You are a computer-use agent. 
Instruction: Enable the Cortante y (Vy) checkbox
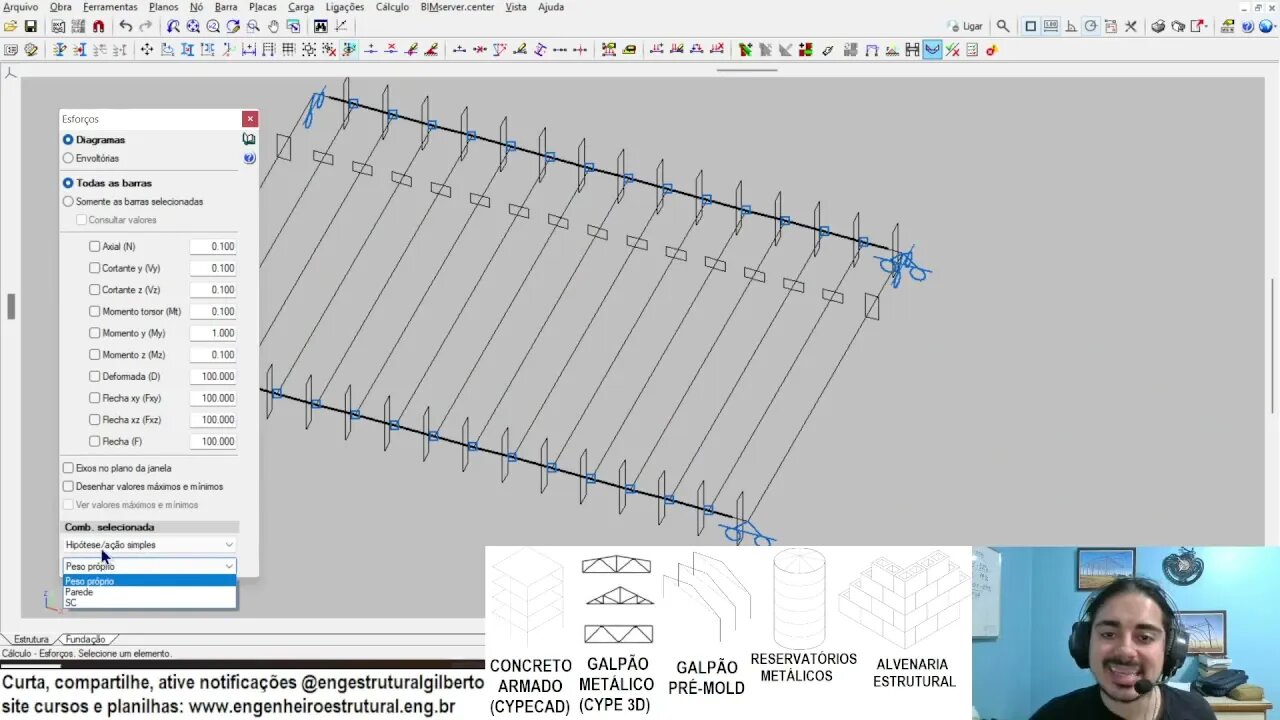click(94, 268)
